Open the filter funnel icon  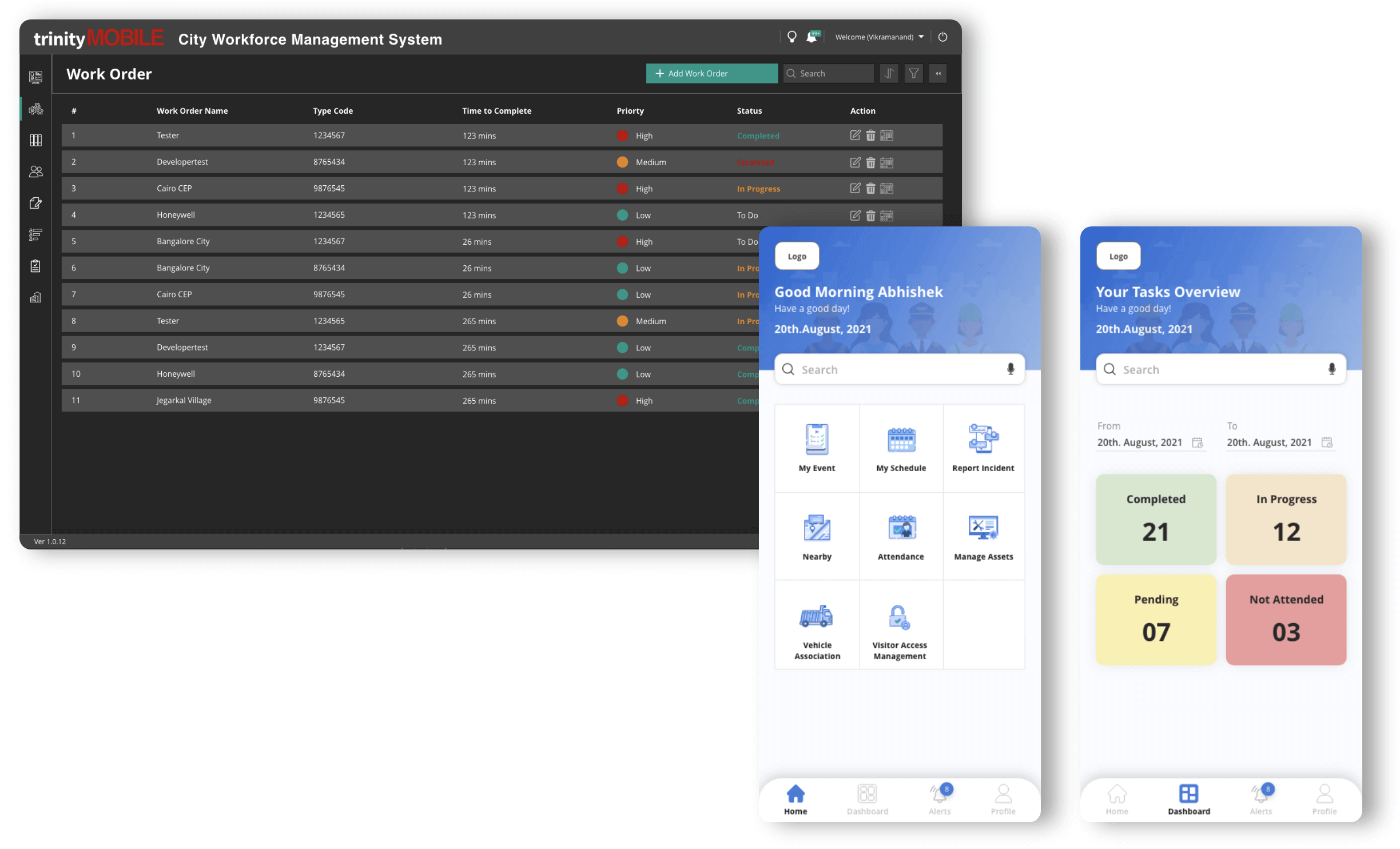tap(914, 74)
